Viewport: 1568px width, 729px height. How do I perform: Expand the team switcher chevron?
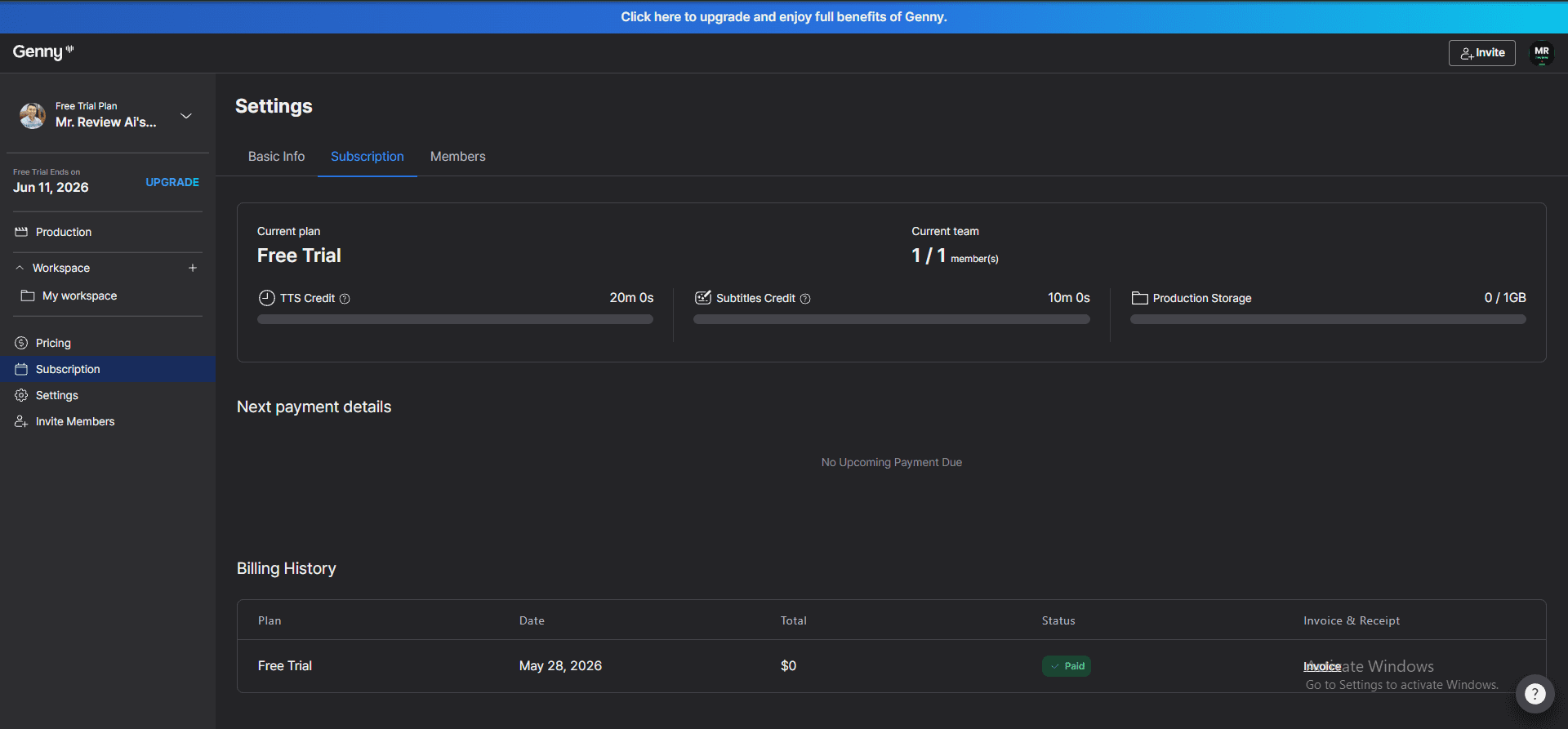pos(186,116)
